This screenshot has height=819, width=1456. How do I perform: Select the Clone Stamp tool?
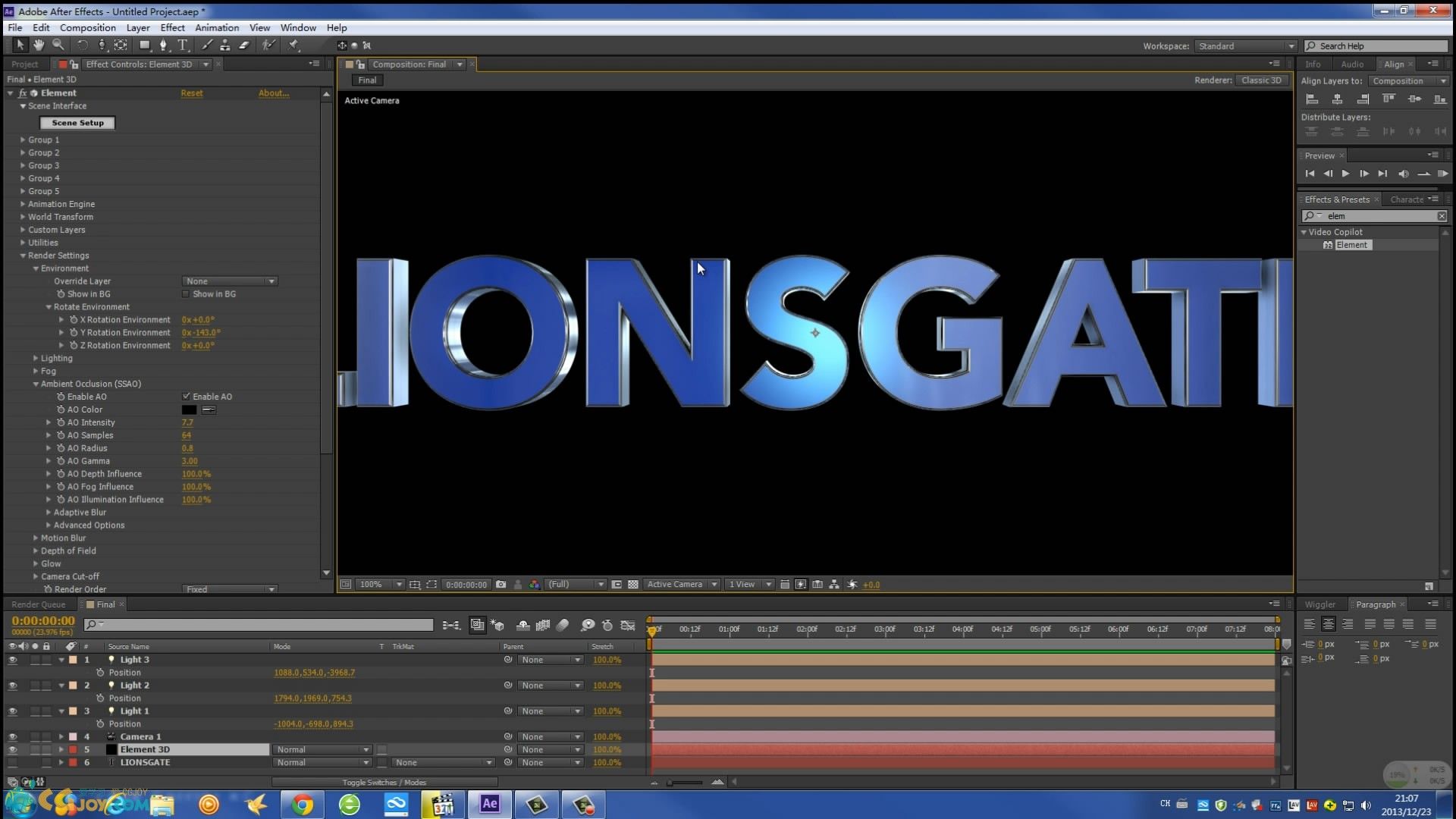click(225, 45)
